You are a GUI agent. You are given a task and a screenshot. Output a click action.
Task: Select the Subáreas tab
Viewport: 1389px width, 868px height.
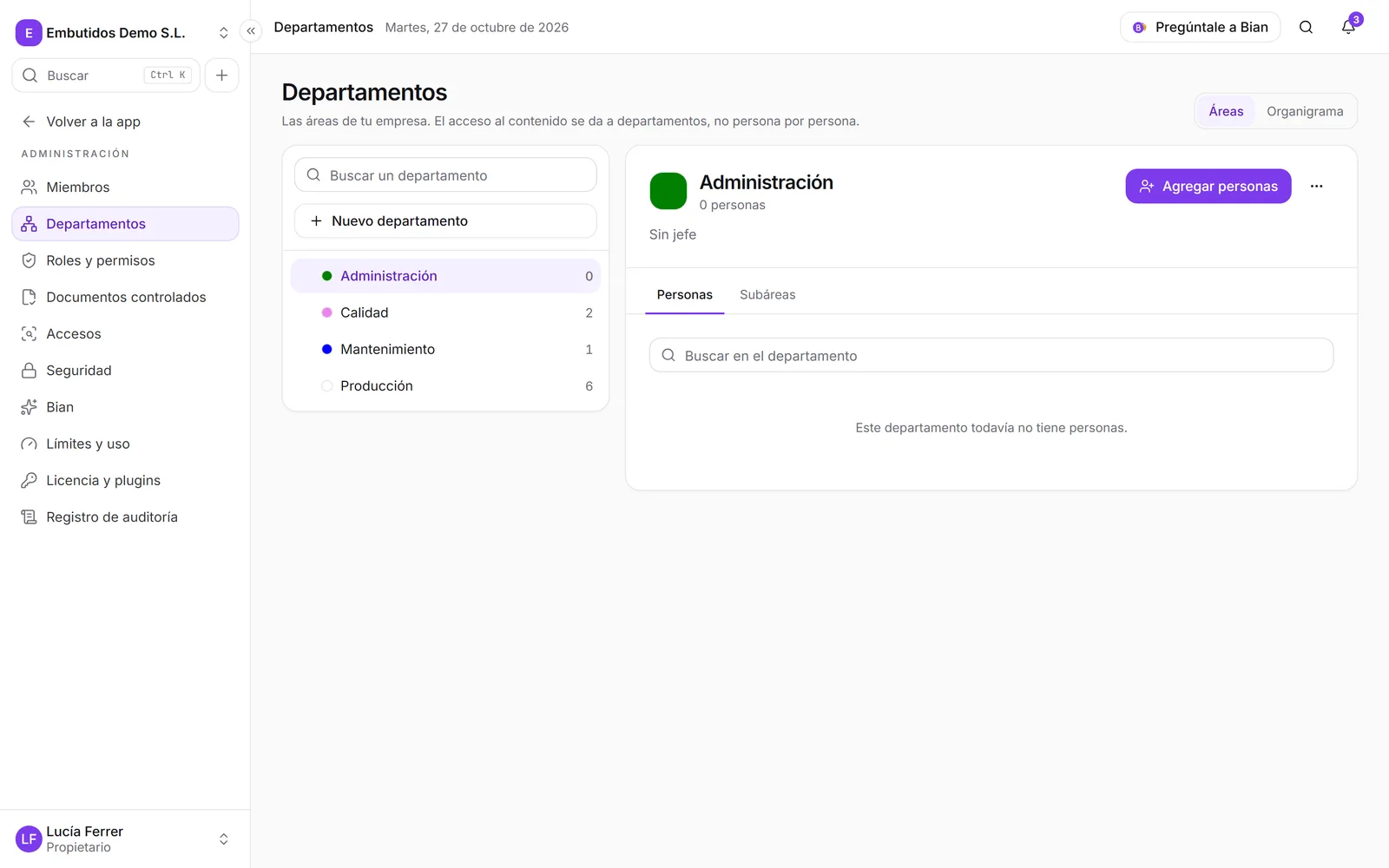click(767, 295)
